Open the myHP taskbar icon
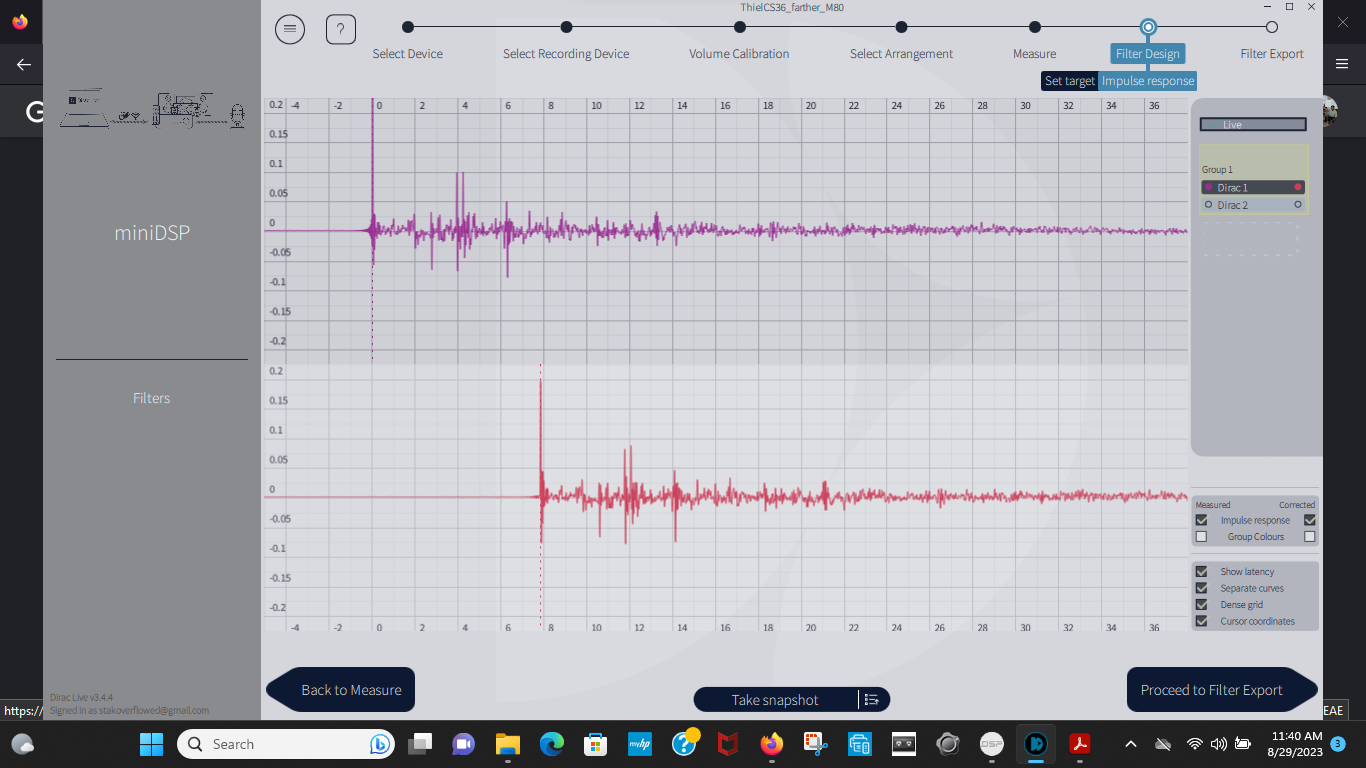This screenshot has width=1366, height=768. (x=640, y=744)
